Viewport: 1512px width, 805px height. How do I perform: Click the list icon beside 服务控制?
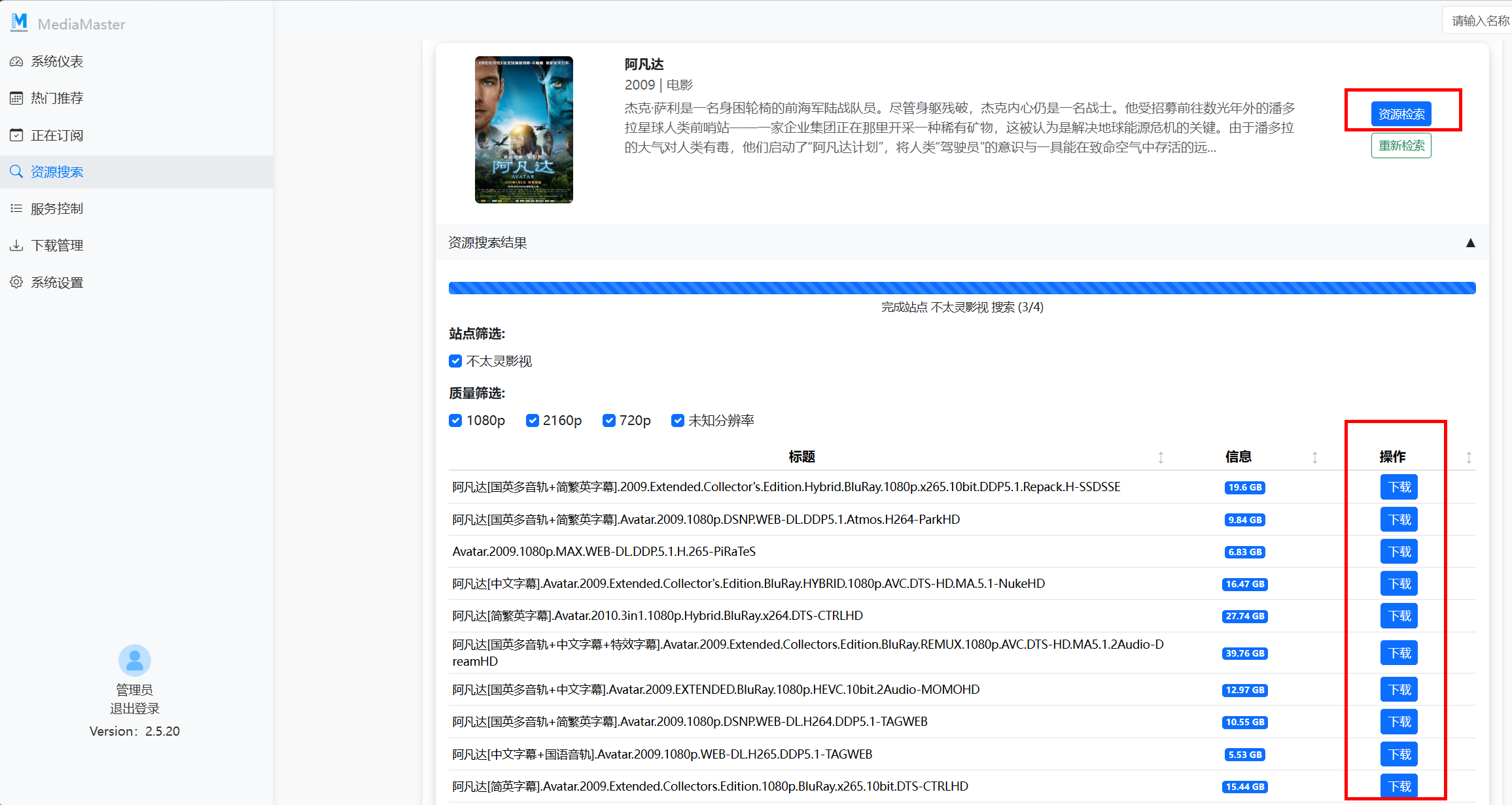click(x=16, y=209)
